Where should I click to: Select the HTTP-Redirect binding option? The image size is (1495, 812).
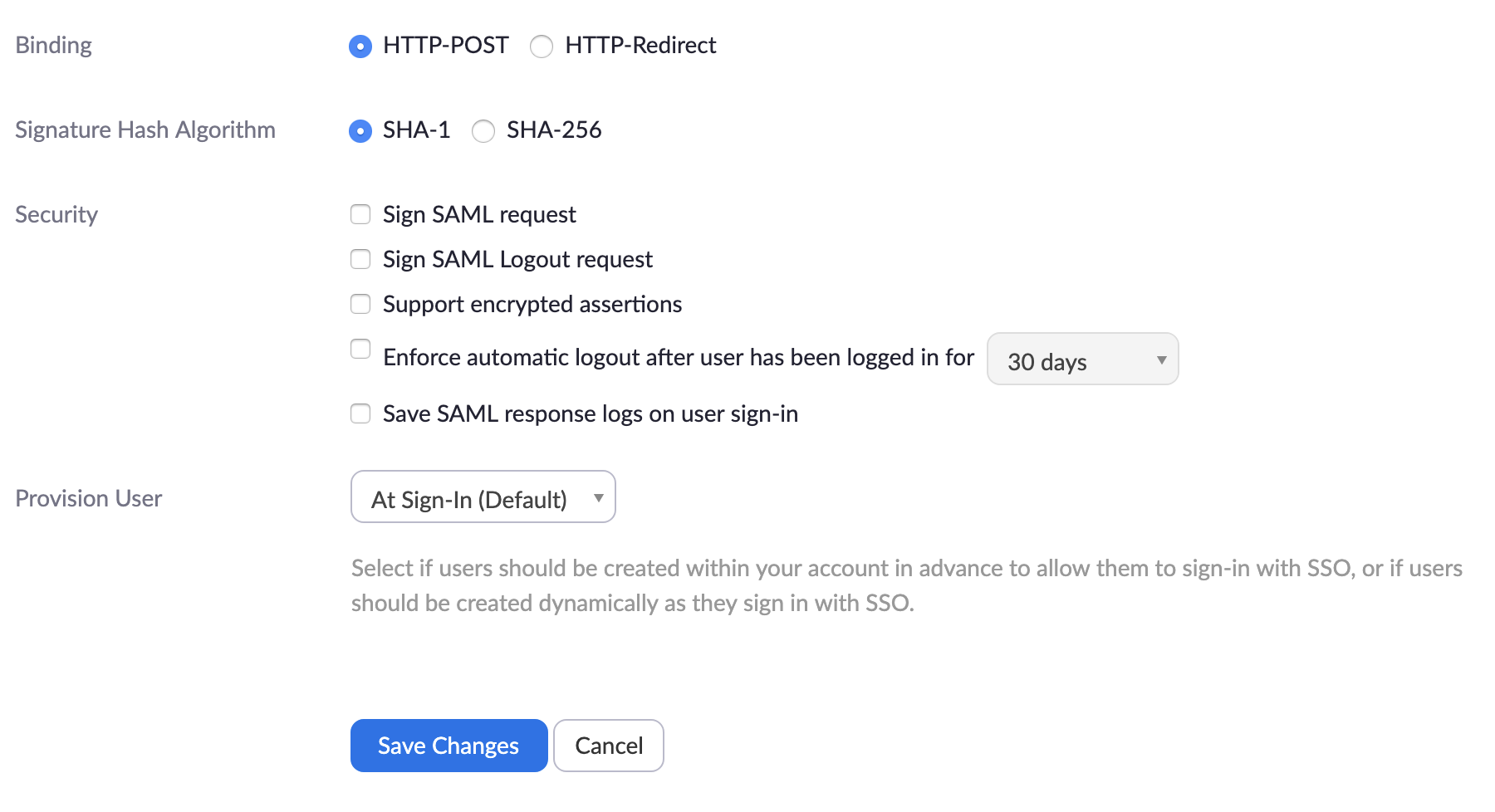pos(542,47)
